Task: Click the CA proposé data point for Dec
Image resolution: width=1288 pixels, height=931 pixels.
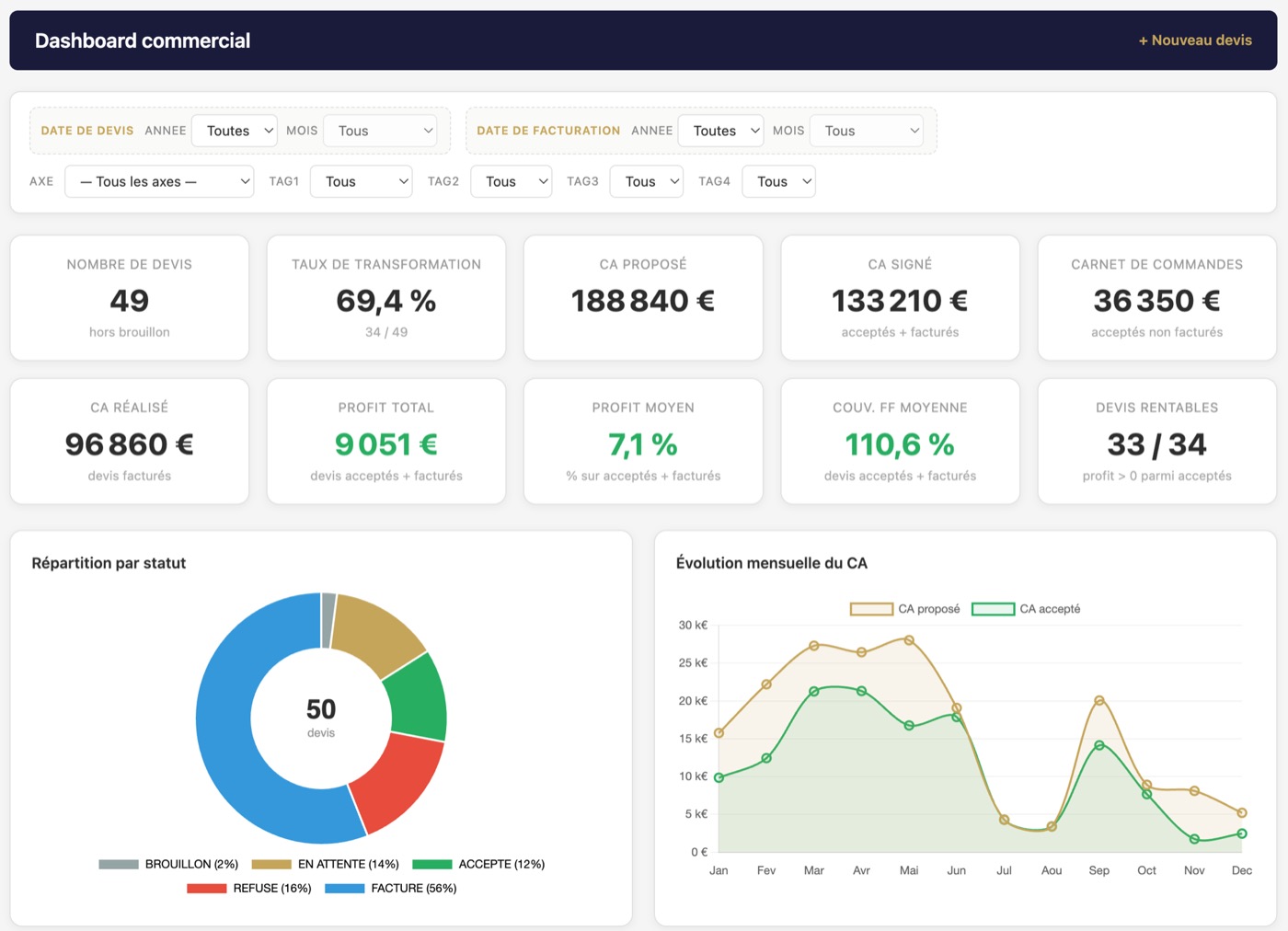Action: [x=1242, y=813]
